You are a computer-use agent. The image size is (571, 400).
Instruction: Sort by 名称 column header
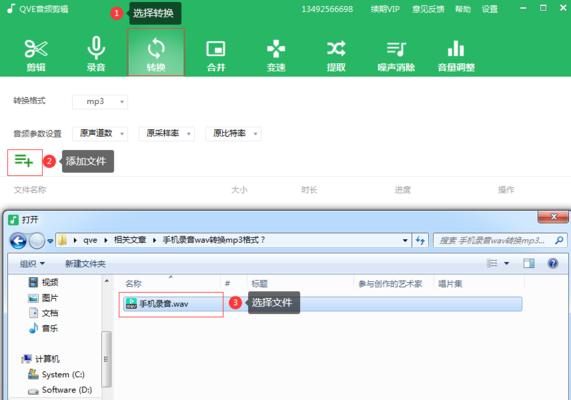pos(133,284)
